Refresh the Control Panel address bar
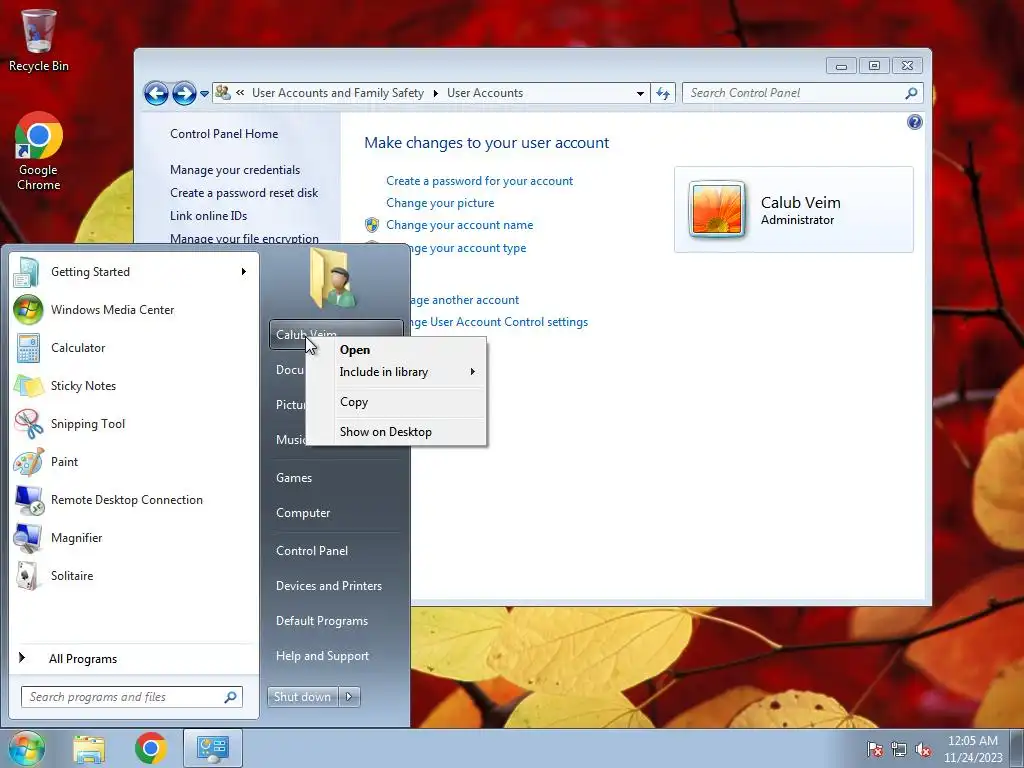Image resolution: width=1024 pixels, height=768 pixels. click(663, 93)
